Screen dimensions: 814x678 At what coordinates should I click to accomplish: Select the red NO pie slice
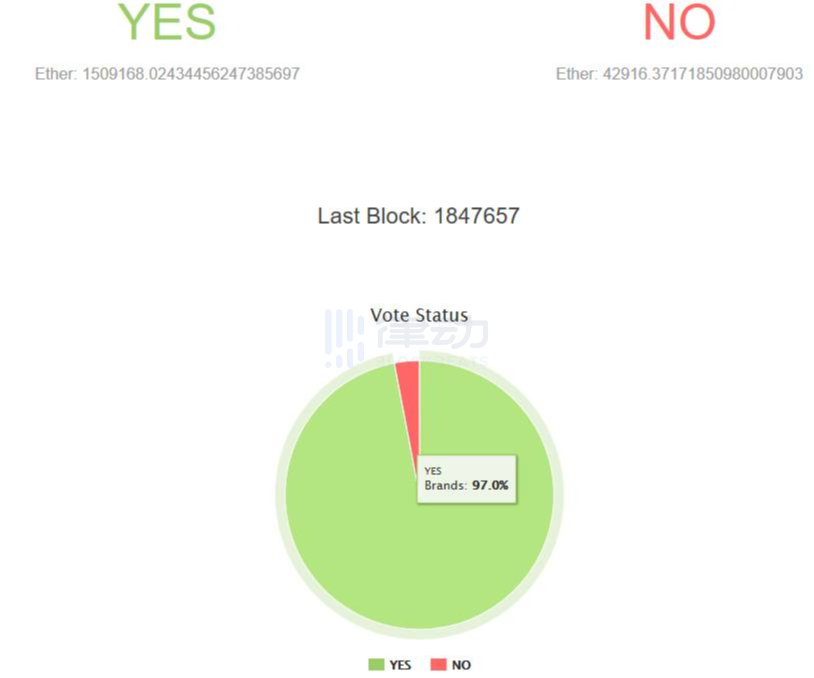point(408,375)
